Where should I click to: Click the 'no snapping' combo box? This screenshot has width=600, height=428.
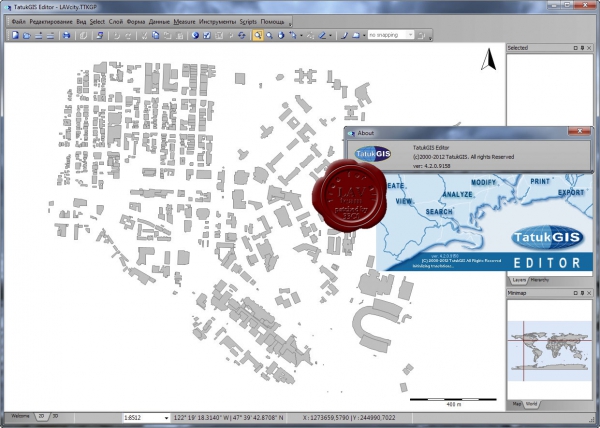click(391, 35)
